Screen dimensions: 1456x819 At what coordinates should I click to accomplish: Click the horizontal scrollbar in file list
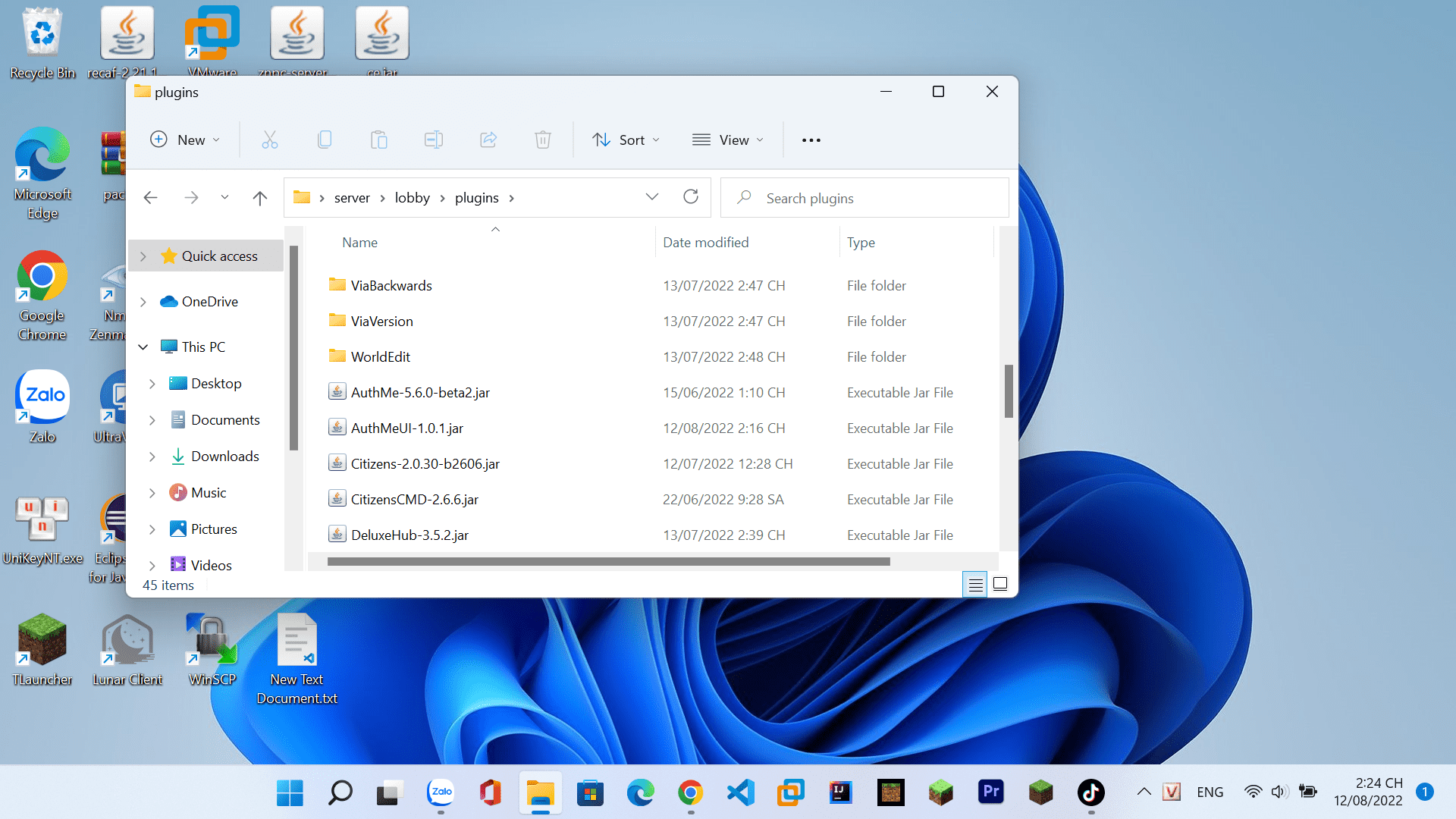click(x=608, y=562)
